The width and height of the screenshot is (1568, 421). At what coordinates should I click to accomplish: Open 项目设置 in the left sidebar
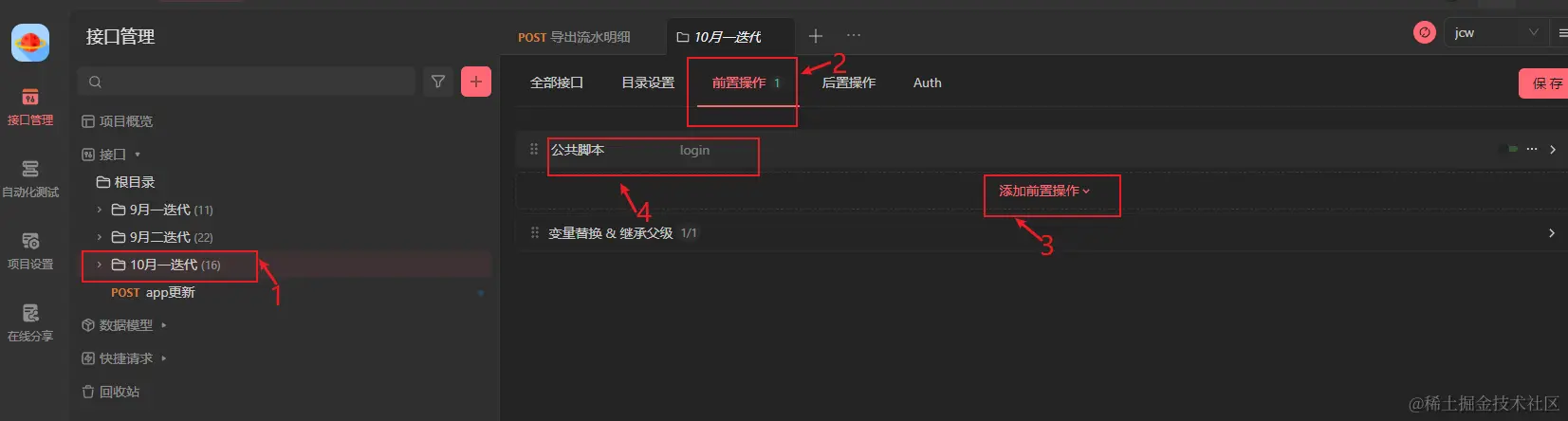tap(30, 251)
